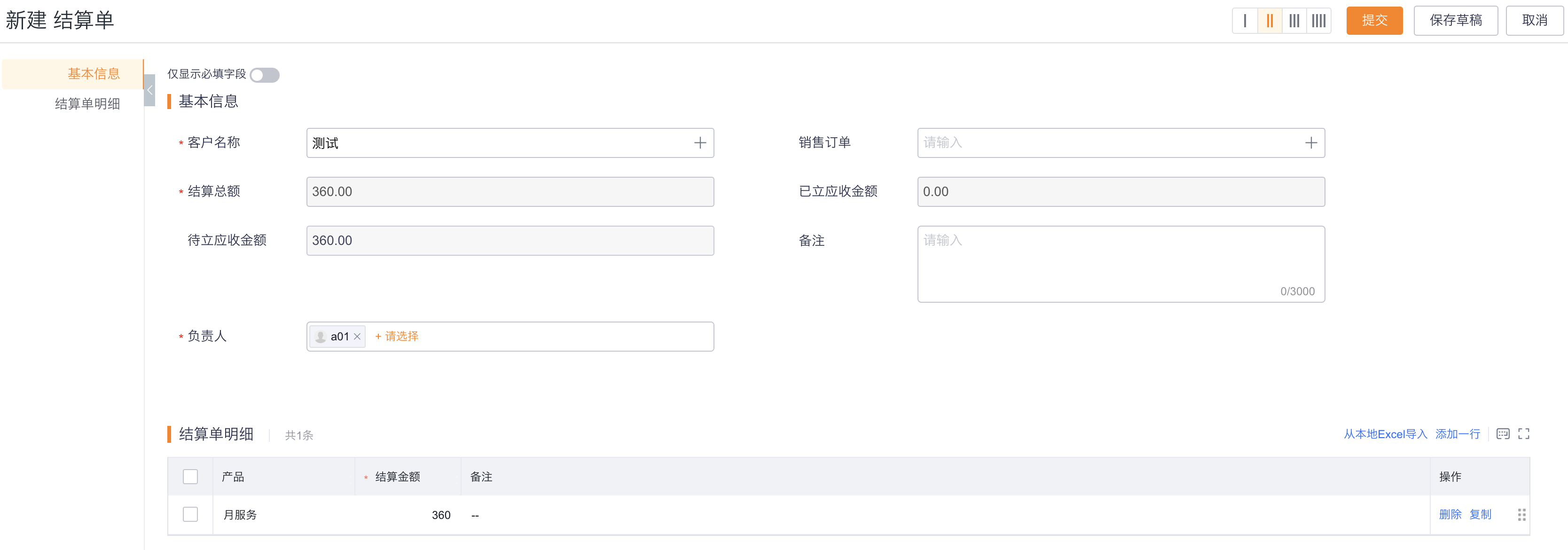Open the 基本信息 side tab
The height and width of the screenshot is (550, 1568).
73,74
